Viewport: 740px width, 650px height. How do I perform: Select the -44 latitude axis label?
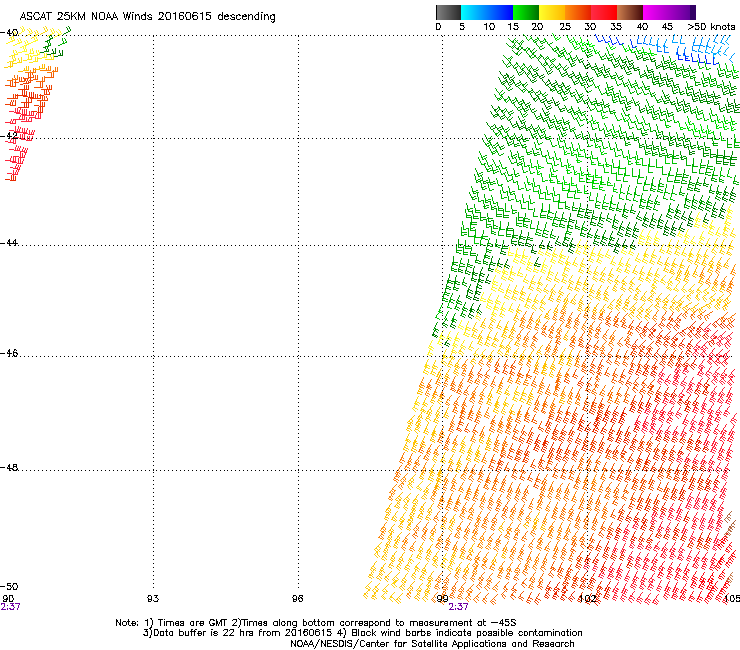coord(9,243)
